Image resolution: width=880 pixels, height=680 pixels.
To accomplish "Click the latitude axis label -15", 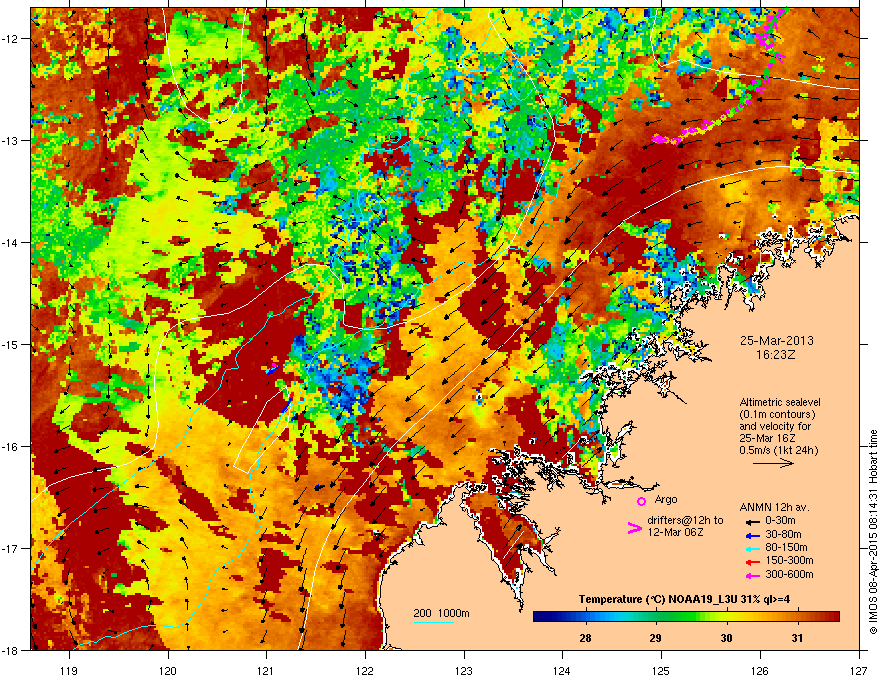I will coord(11,344).
